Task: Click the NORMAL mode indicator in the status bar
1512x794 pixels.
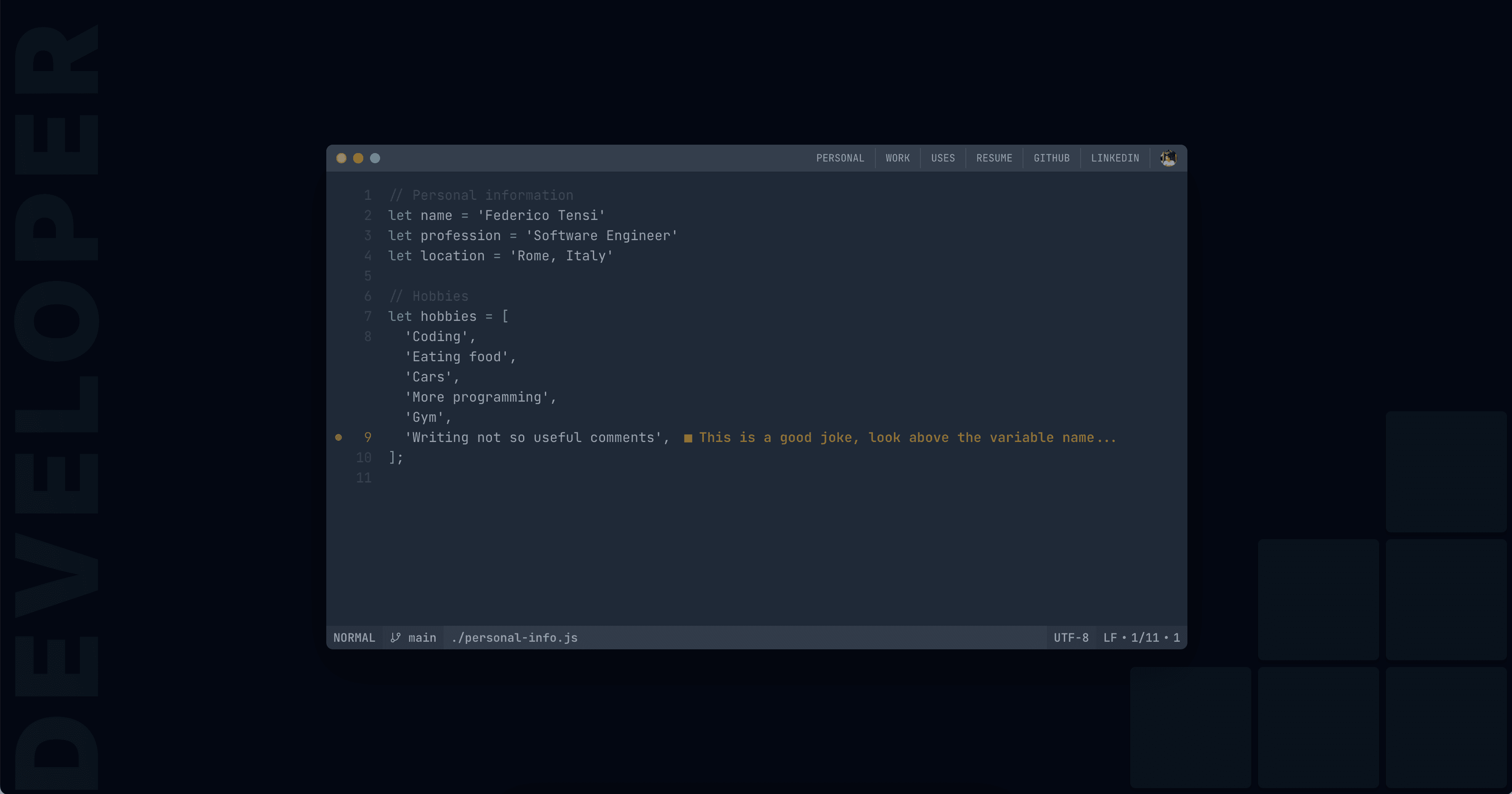Action: pyautogui.click(x=354, y=638)
